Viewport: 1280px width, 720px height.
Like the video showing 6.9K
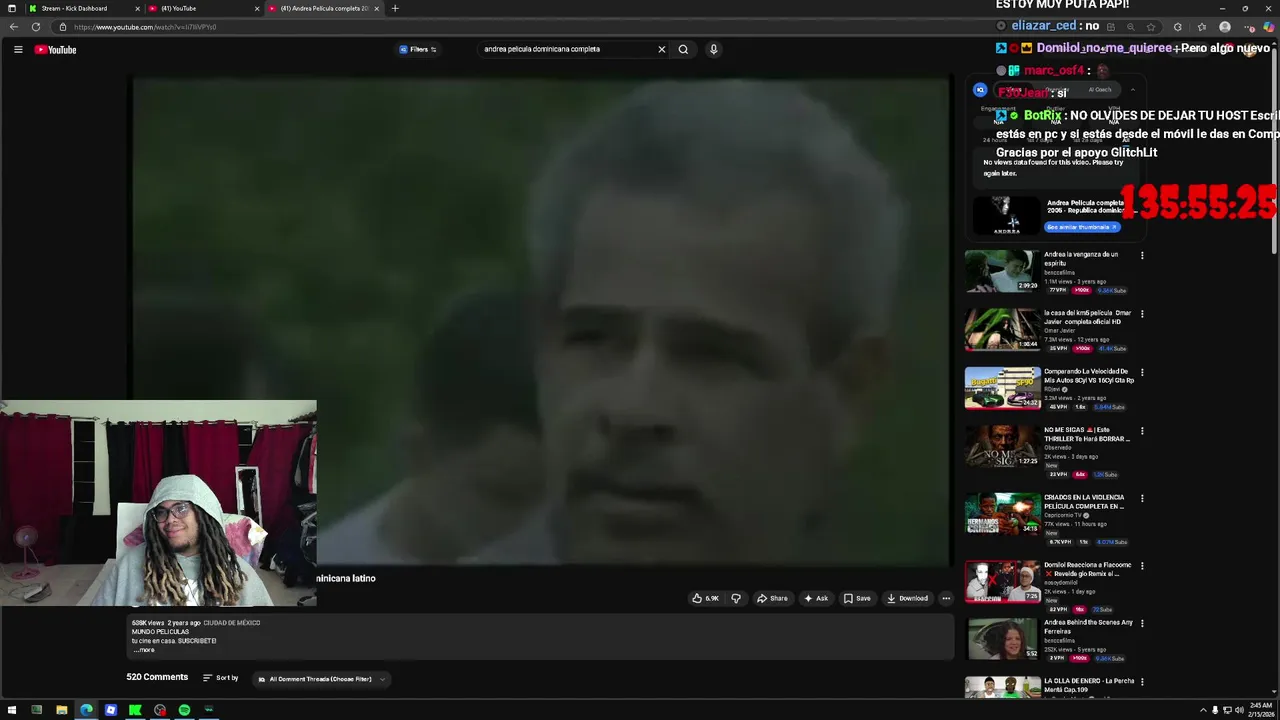pyautogui.click(x=706, y=598)
